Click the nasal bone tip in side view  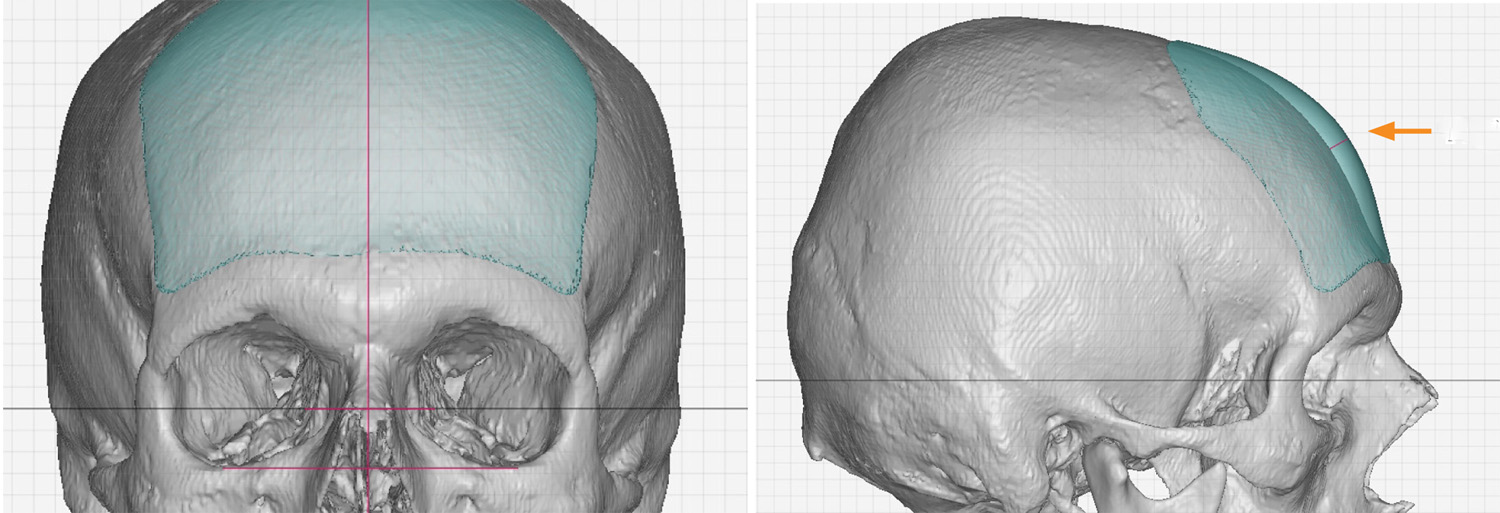pyautogui.click(x=1428, y=385)
